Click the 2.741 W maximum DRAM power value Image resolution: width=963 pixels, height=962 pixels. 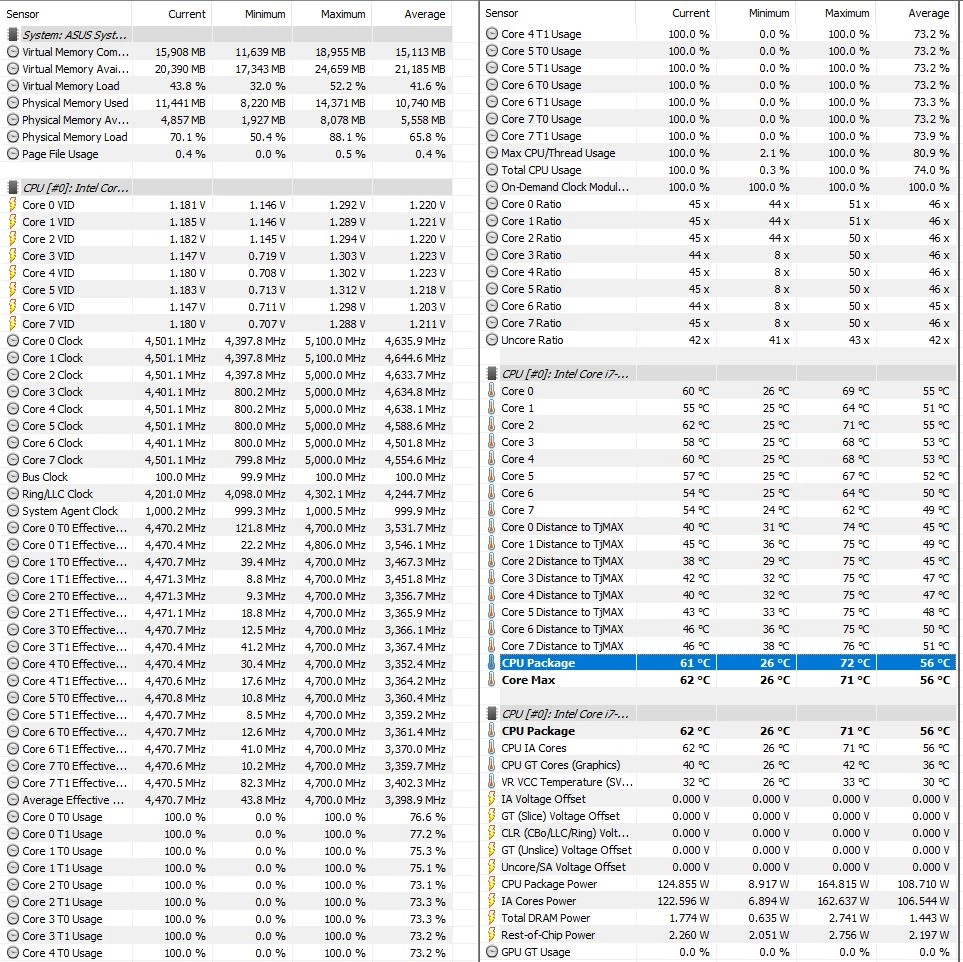(849, 918)
